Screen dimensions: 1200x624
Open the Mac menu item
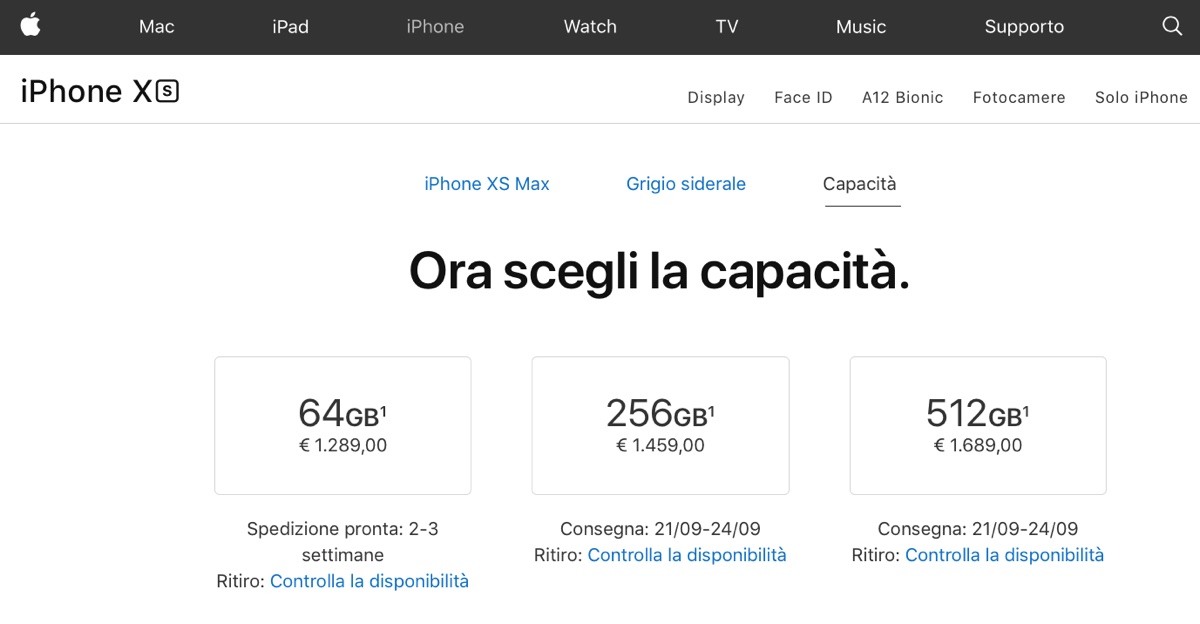click(156, 27)
